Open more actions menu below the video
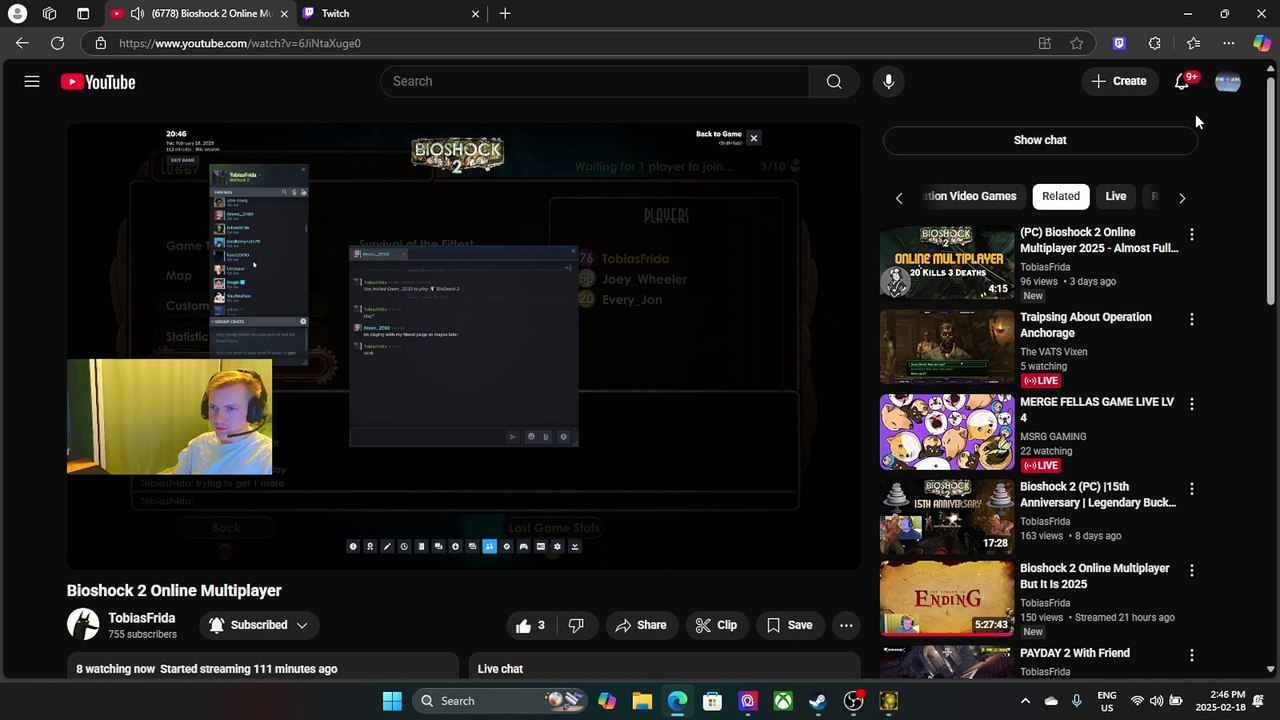1280x720 pixels. (x=846, y=625)
